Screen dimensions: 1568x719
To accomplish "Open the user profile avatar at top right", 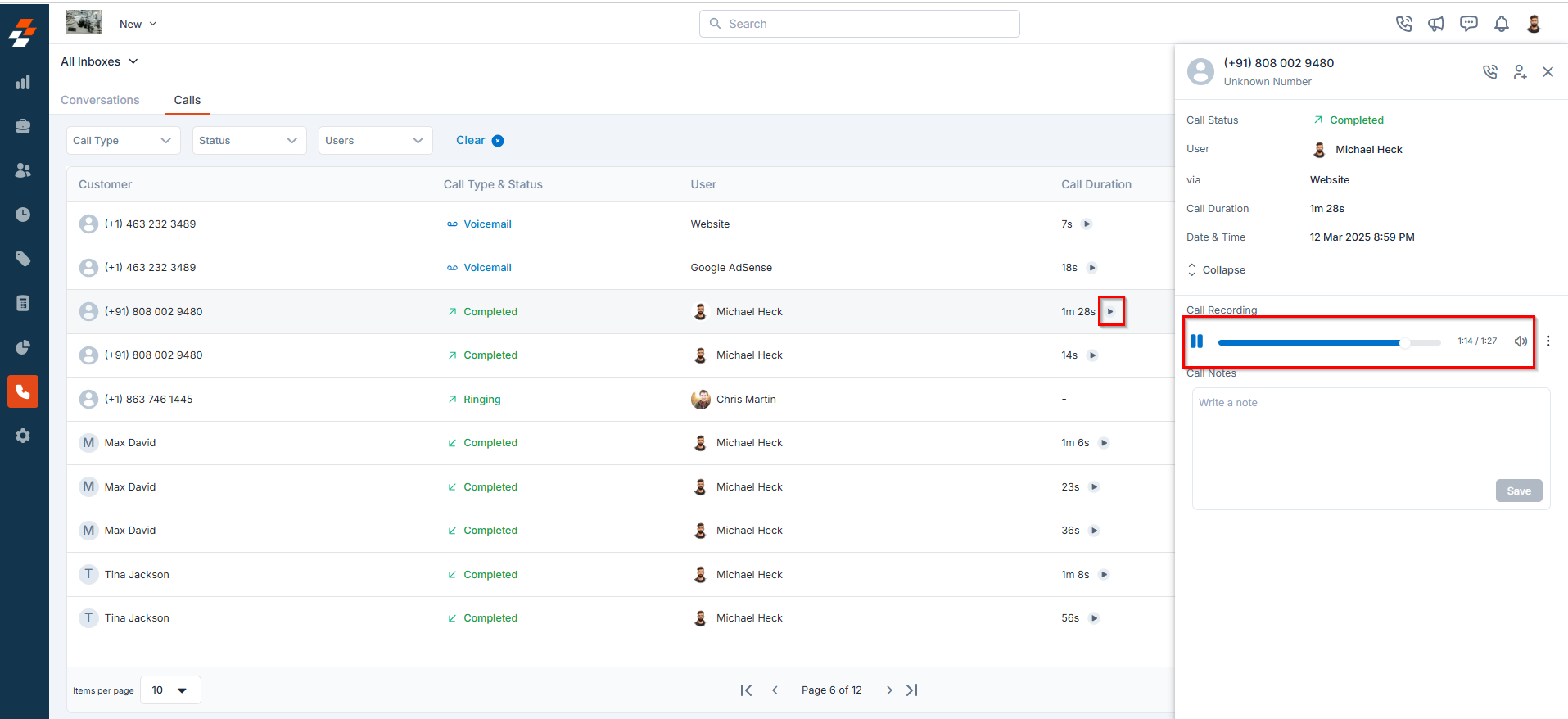I will pos(1534,24).
